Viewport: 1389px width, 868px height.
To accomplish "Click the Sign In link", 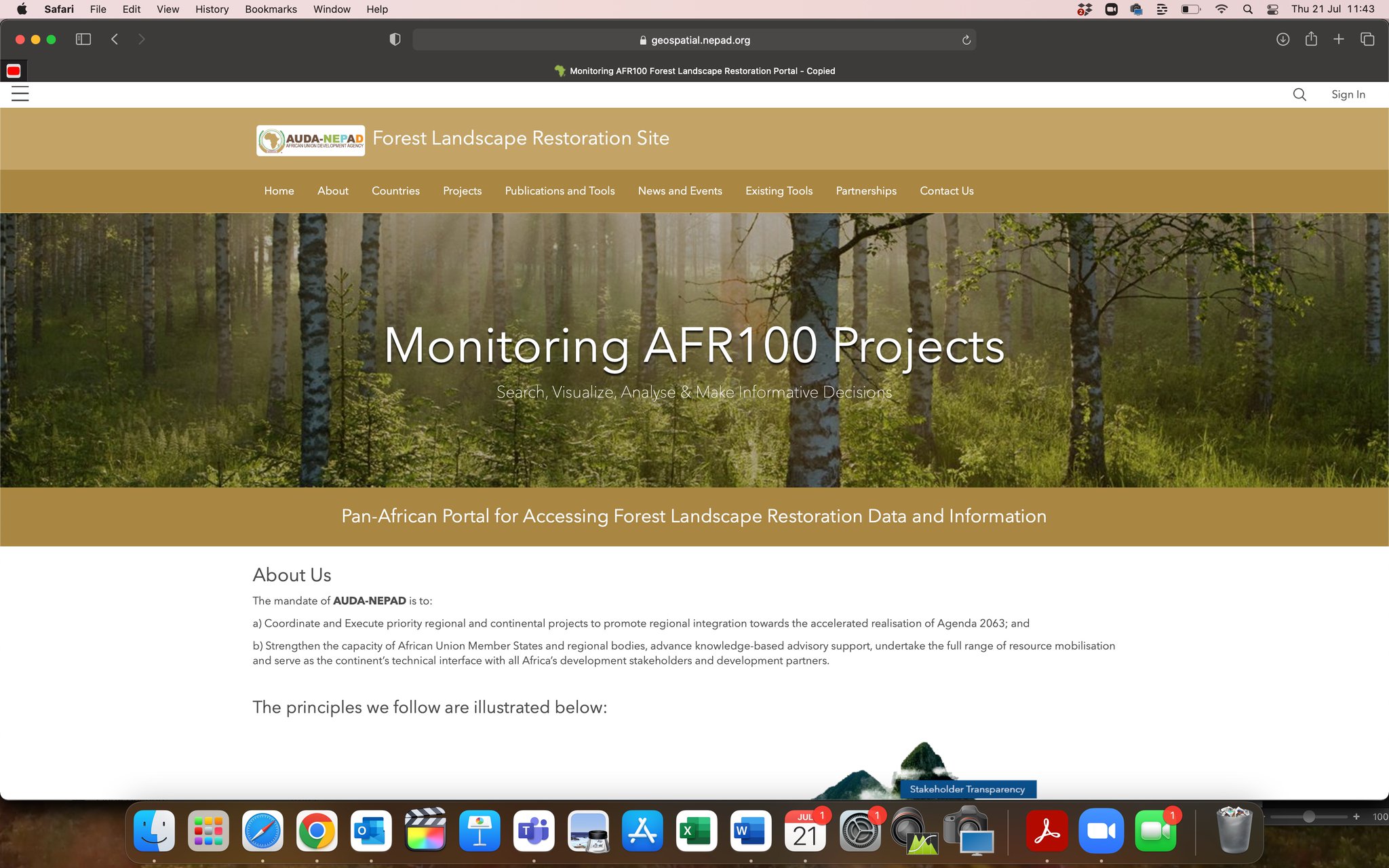I will click(1348, 94).
